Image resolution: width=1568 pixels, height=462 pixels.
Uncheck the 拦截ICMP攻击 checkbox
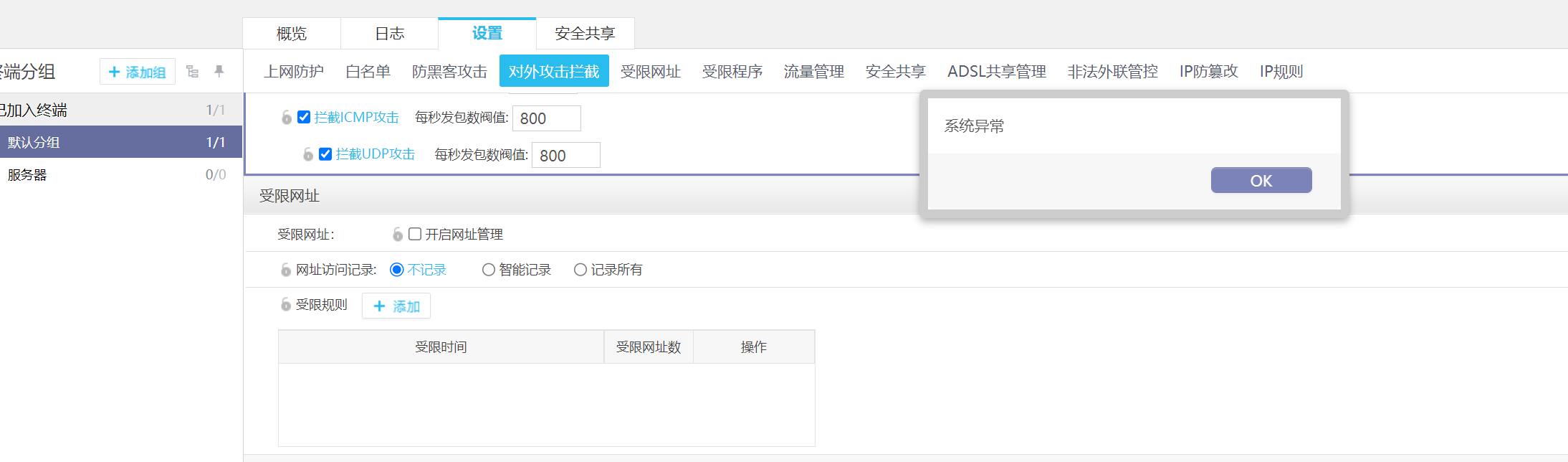coord(304,117)
